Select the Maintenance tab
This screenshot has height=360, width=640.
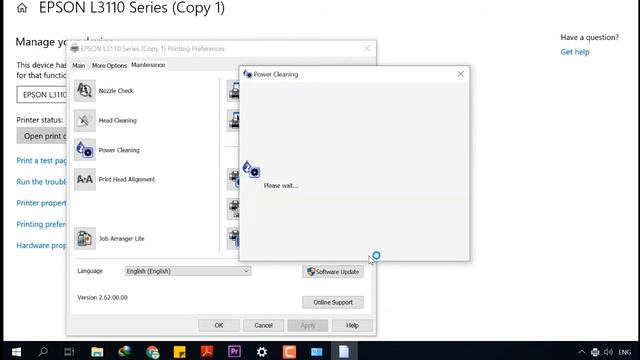click(148, 65)
